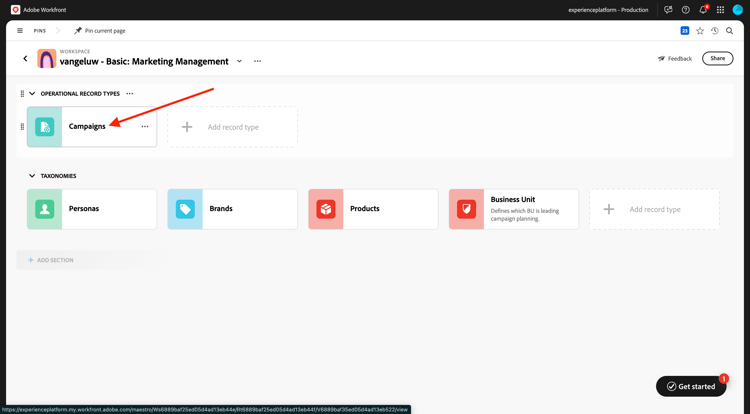Open Campaigns card more options ellipsis
750x414 pixels.
tap(145, 127)
